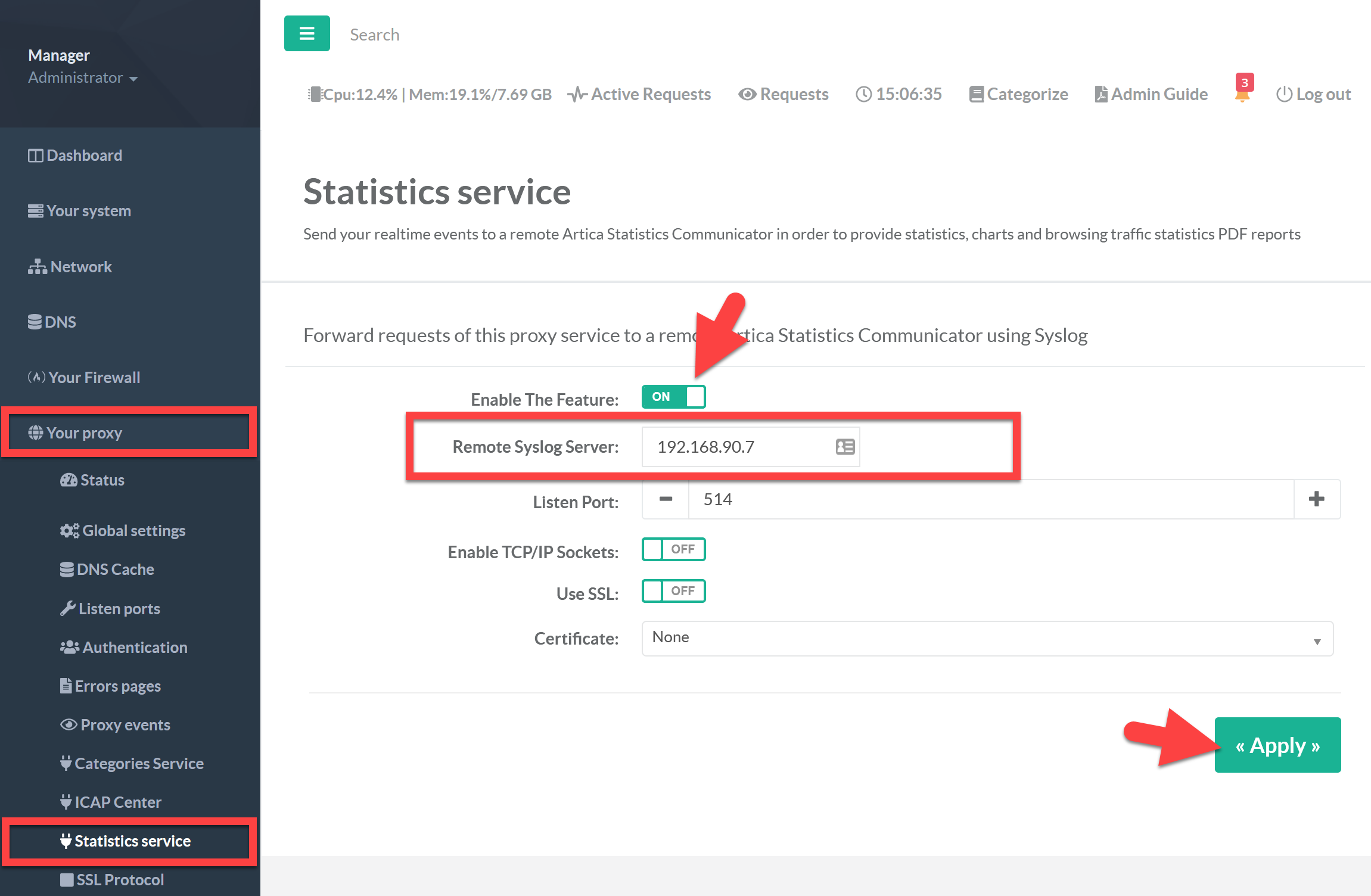
Task: Click the Log out power icon
Action: coord(1284,94)
